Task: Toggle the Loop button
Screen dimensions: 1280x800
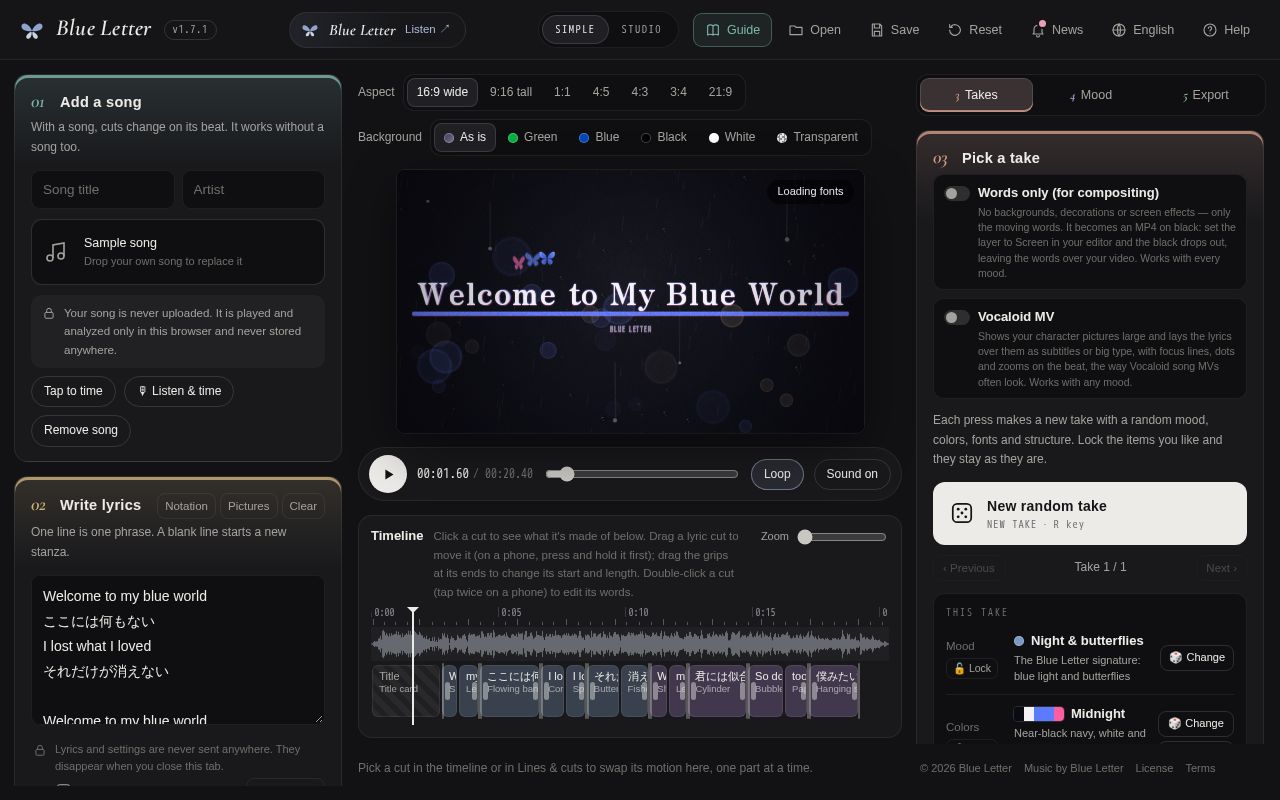Action: tap(777, 474)
